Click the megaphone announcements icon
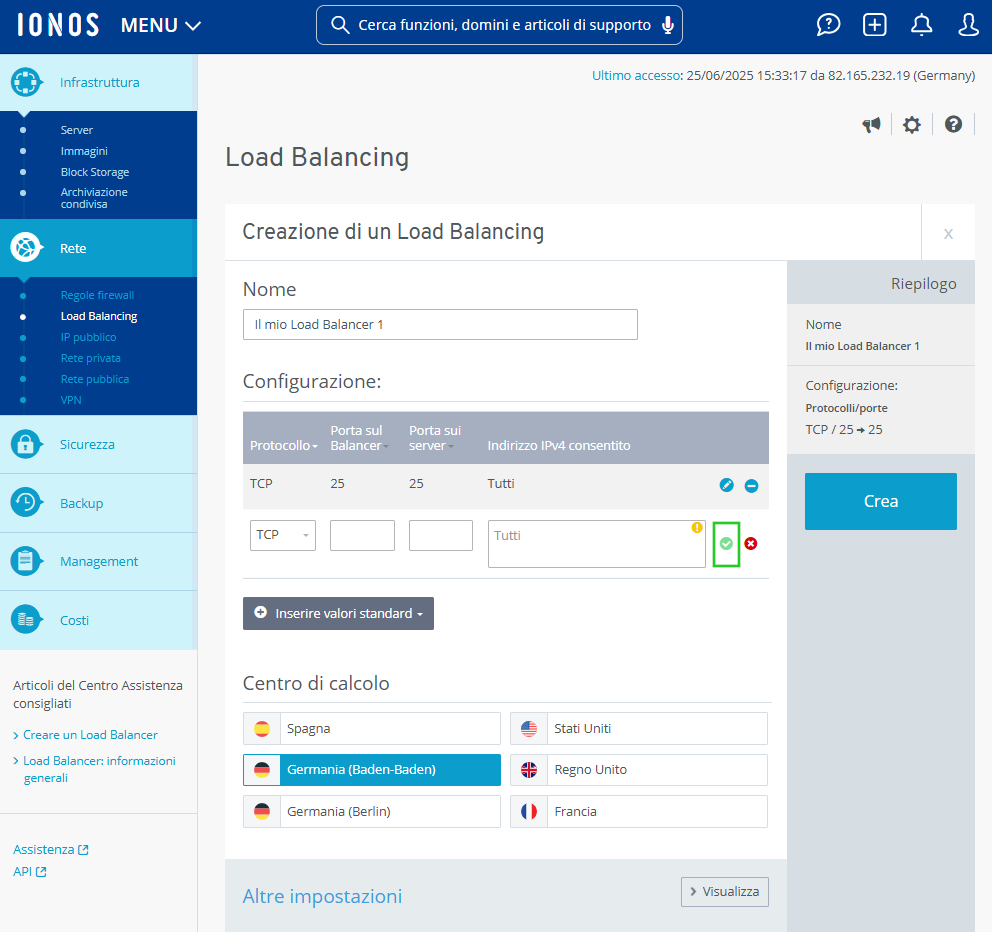The image size is (992, 932). tap(871, 125)
